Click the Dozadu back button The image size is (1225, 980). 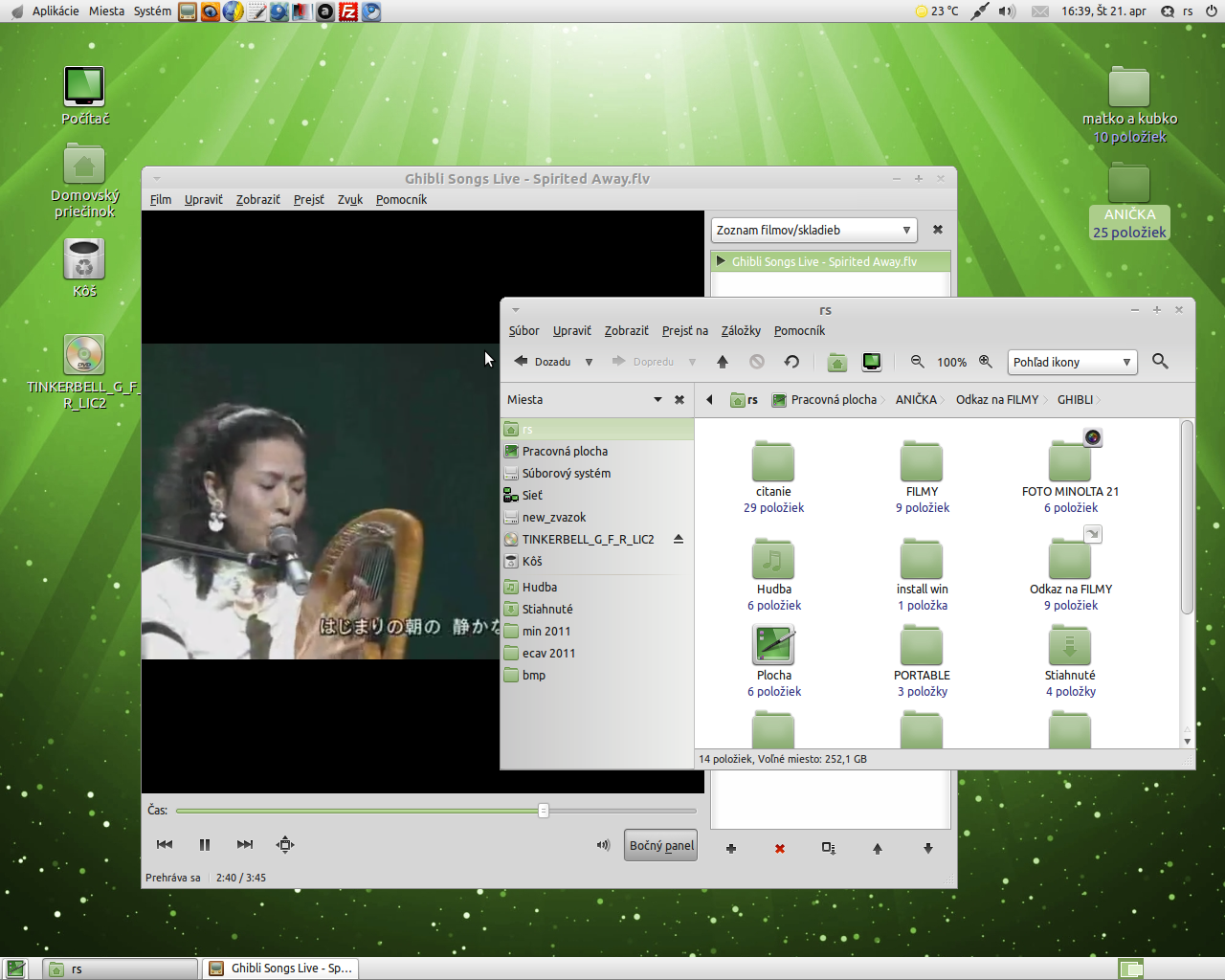pos(543,362)
